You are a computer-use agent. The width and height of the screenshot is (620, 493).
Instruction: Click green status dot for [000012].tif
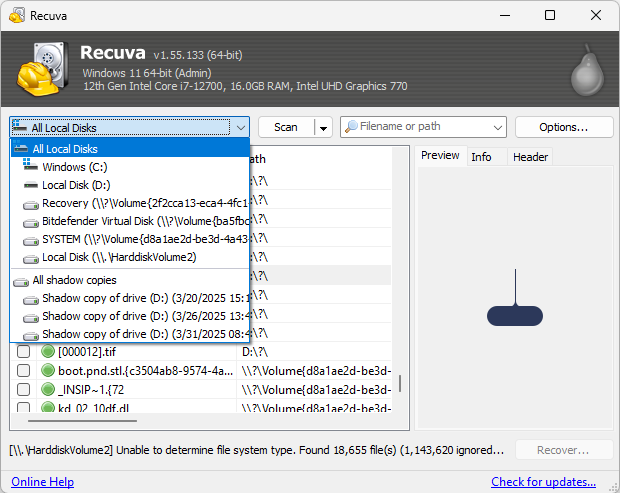coord(48,351)
